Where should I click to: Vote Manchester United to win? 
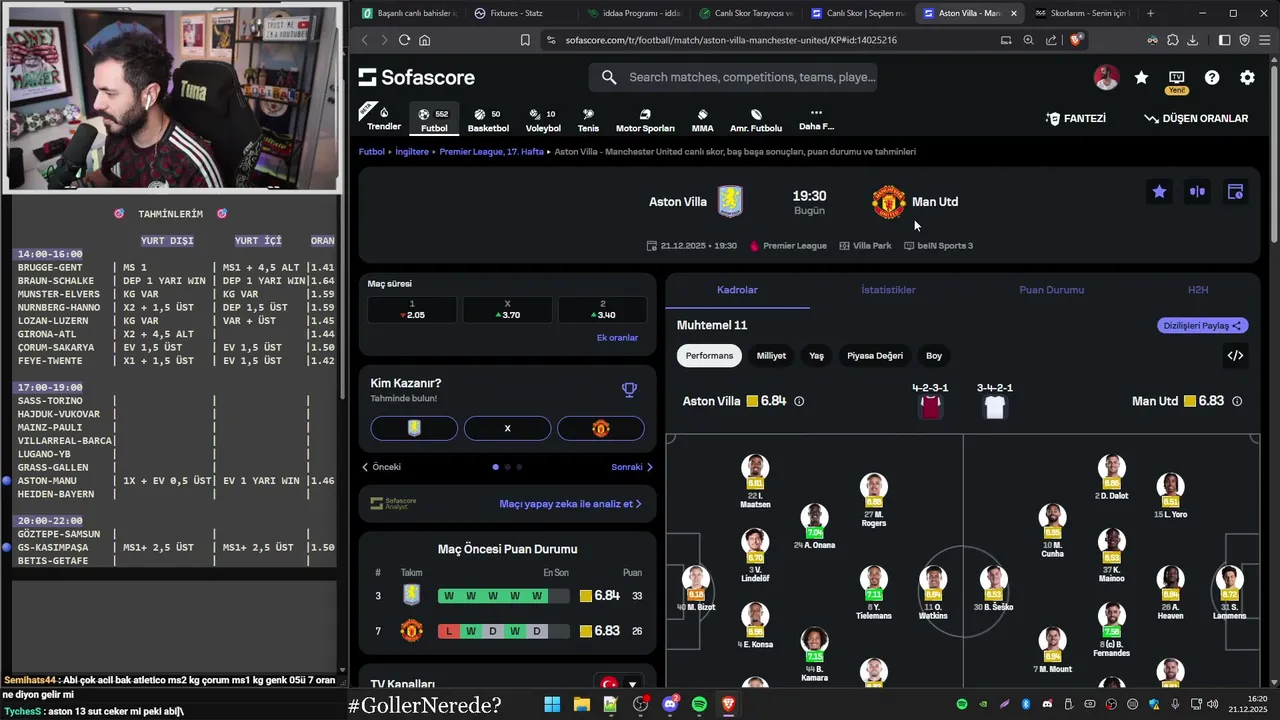point(600,428)
